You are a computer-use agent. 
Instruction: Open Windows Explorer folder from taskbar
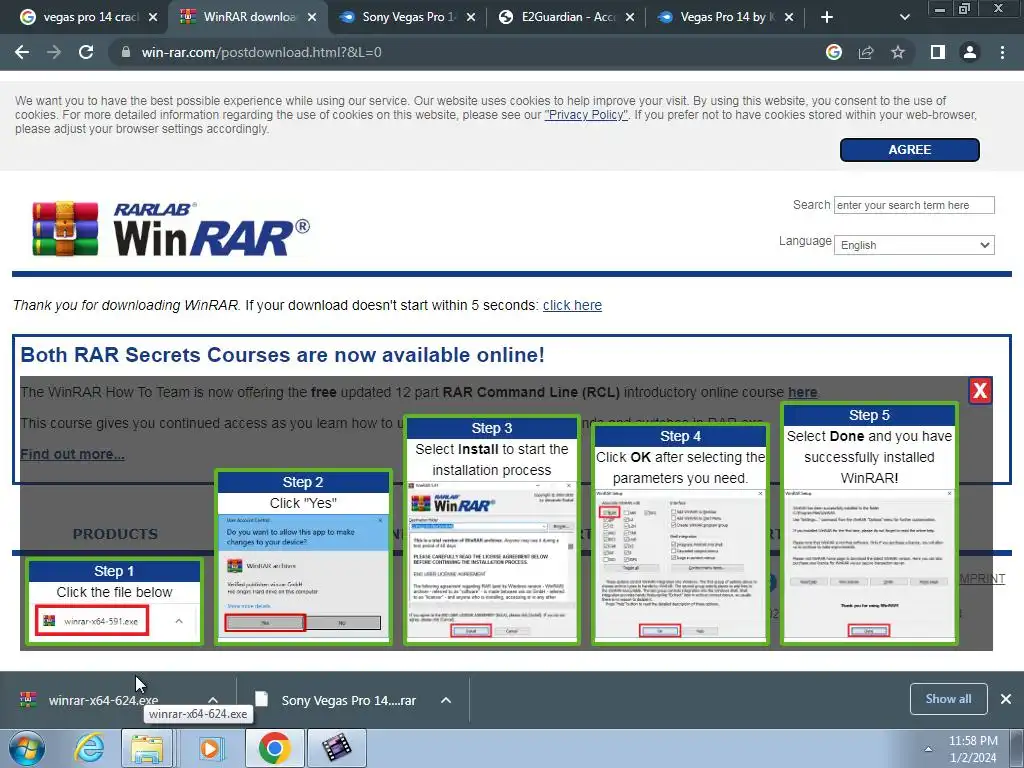click(x=147, y=748)
